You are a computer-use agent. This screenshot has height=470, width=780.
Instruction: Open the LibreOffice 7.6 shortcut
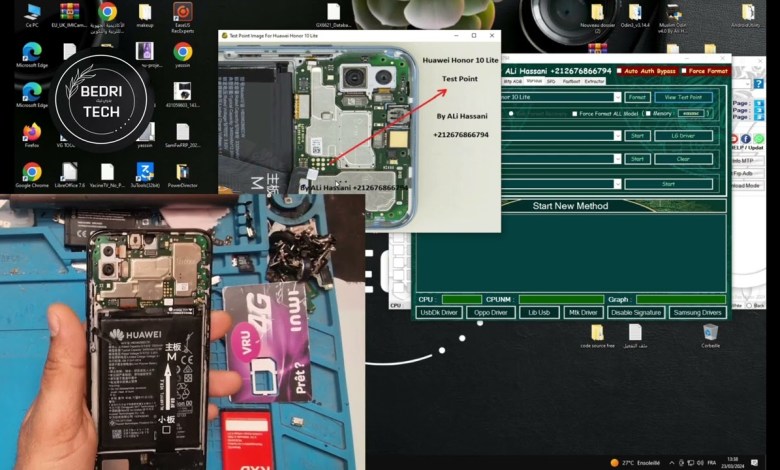tap(69, 172)
